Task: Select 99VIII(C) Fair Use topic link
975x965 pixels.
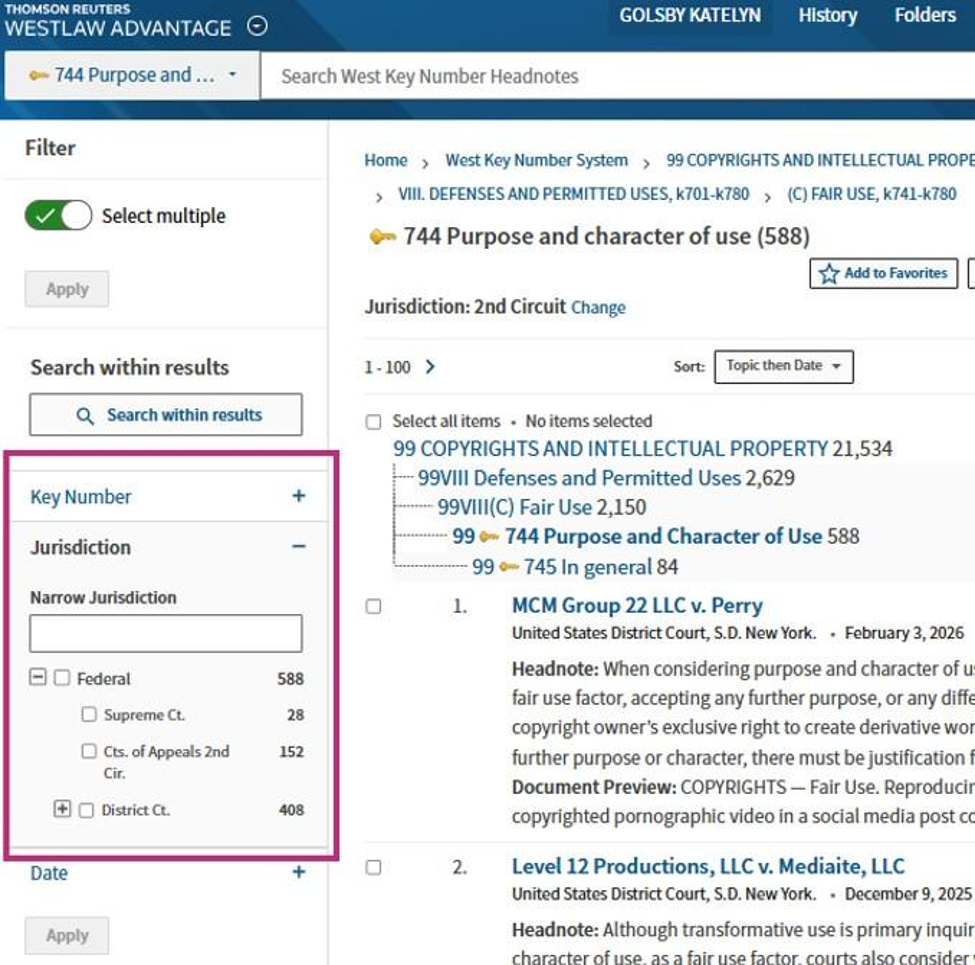Action: (x=515, y=507)
